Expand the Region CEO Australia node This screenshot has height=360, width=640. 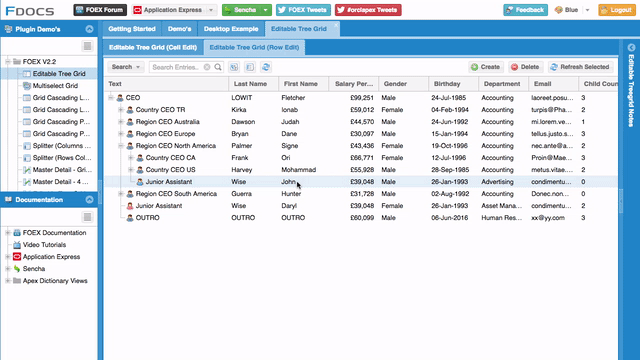coord(121,122)
